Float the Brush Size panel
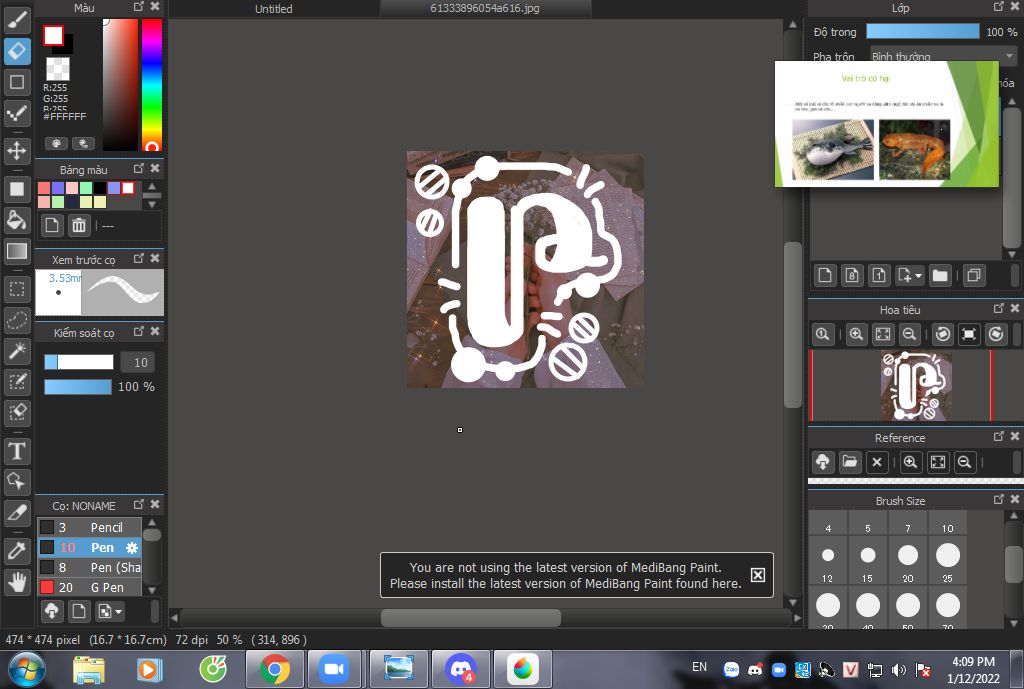The width and height of the screenshot is (1024, 689). 999,500
